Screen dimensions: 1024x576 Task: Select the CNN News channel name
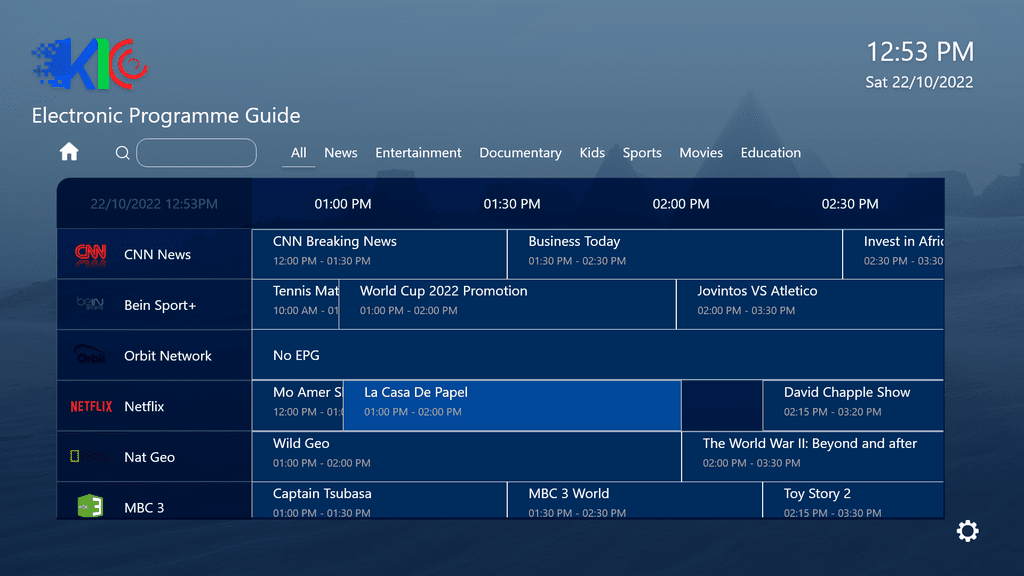click(x=157, y=255)
